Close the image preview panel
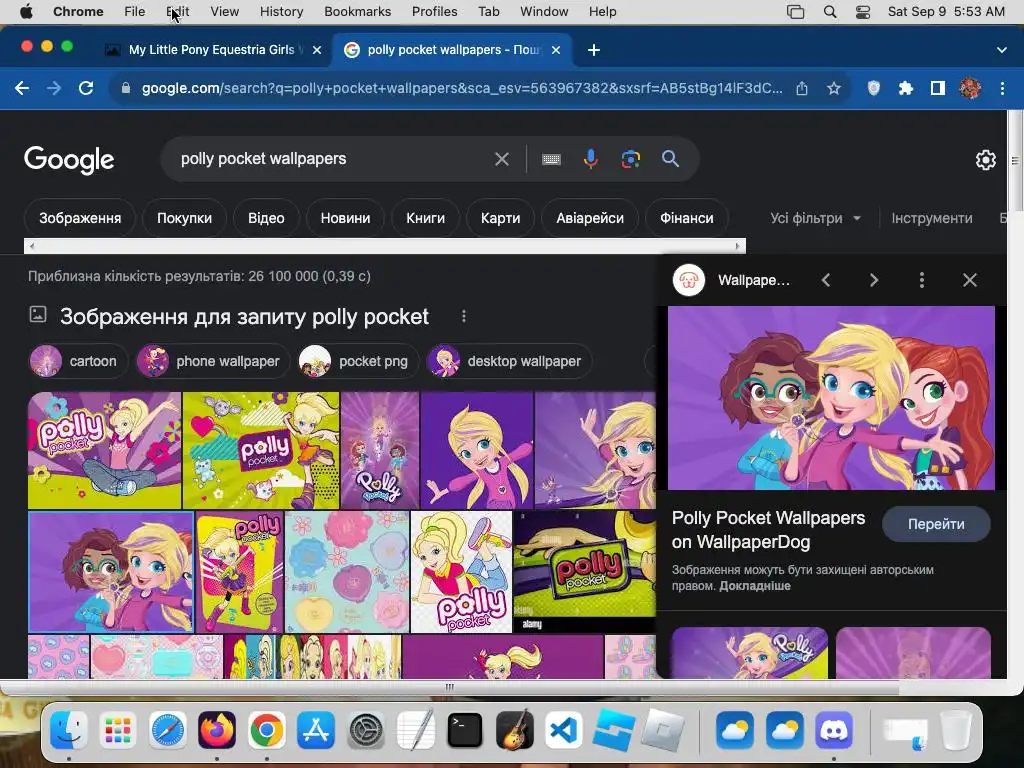This screenshot has height=768, width=1024. (x=970, y=280)
